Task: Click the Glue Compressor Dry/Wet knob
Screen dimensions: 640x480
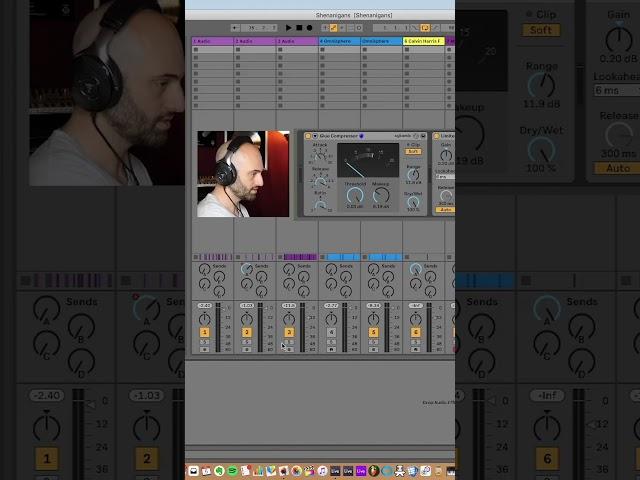Action: [413, 202]
